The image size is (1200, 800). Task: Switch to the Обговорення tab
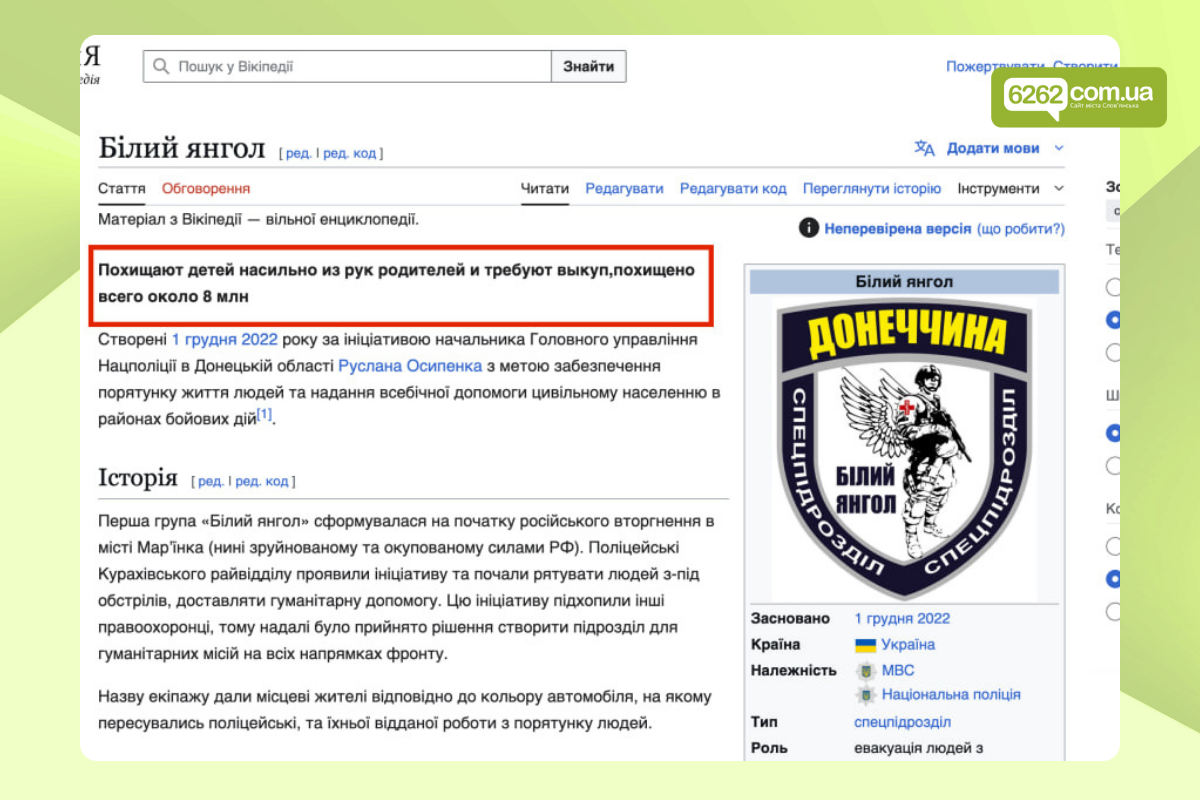click(x=206, y=188)
